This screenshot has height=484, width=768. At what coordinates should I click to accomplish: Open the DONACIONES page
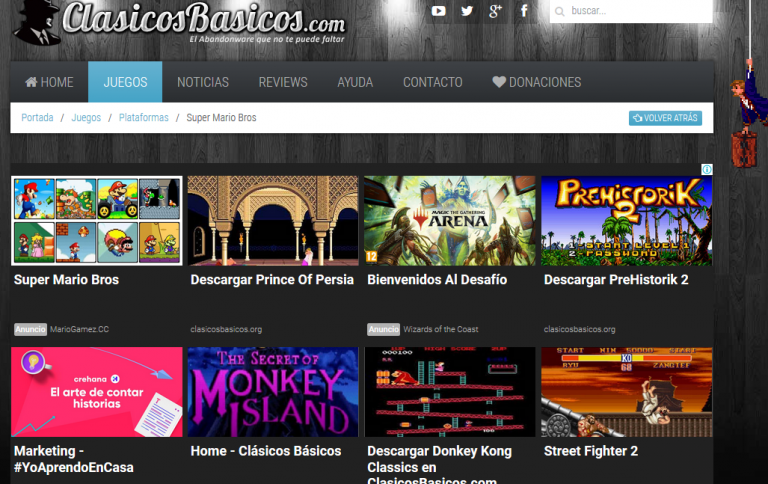[536, 82]
